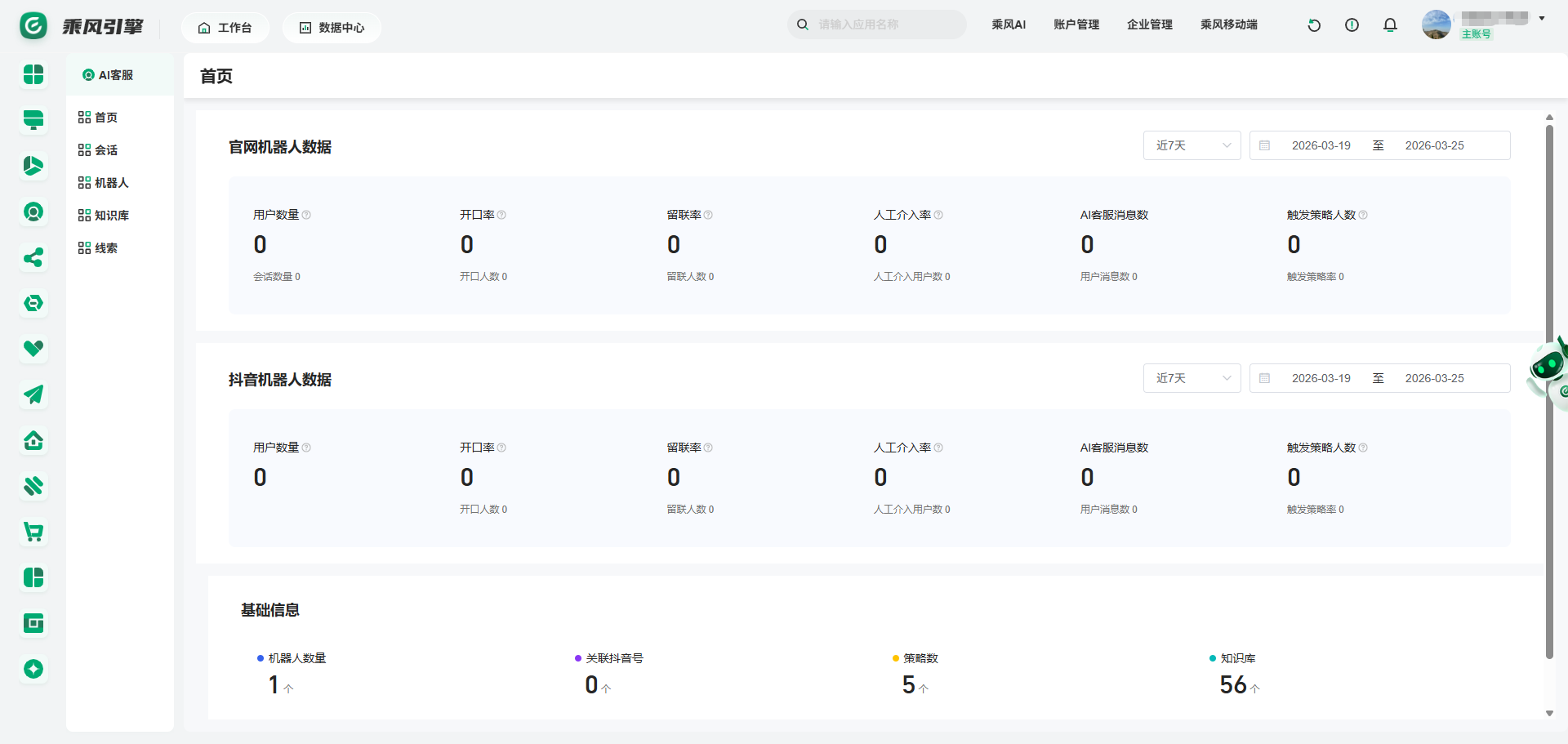Click the share icon in the left sidebar
The width and height of the screenshot is (1568, 744).
pyautogui.click(x=33, y=258)
